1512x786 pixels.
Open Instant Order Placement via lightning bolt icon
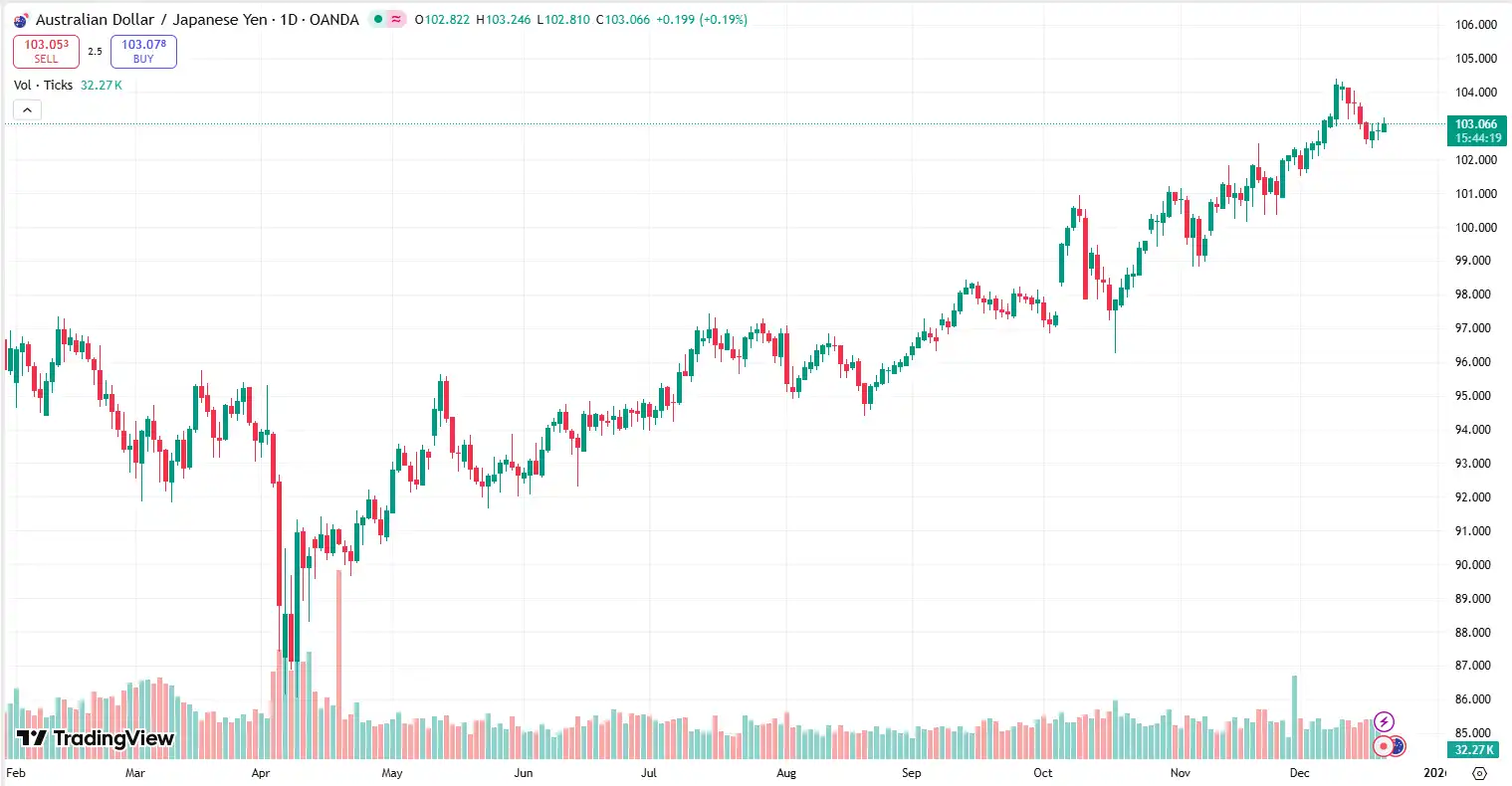pyautogui.click(x=1384, y=720)
